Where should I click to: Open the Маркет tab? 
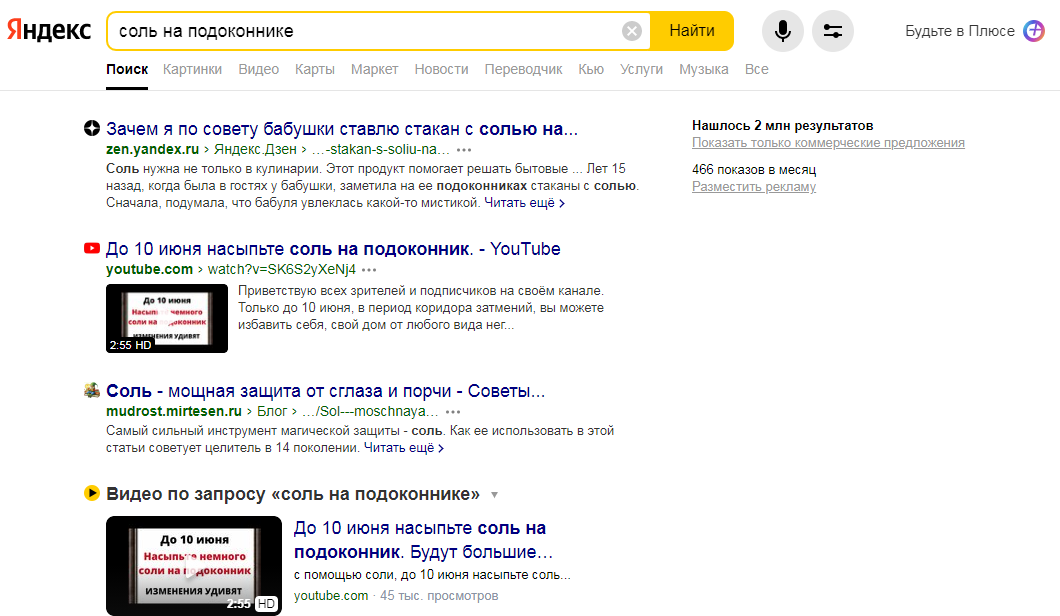pyautogui.click(x=375, y=70)
